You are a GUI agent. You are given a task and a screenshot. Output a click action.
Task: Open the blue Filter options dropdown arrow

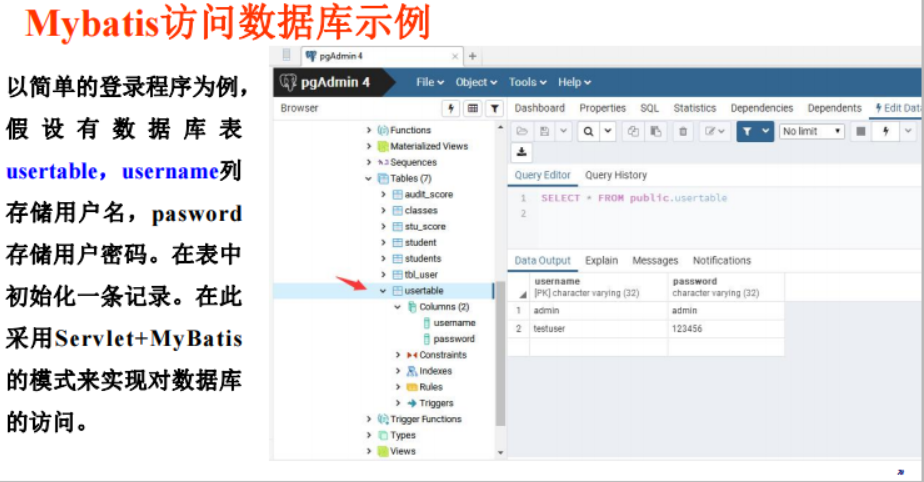coord(765,131)
